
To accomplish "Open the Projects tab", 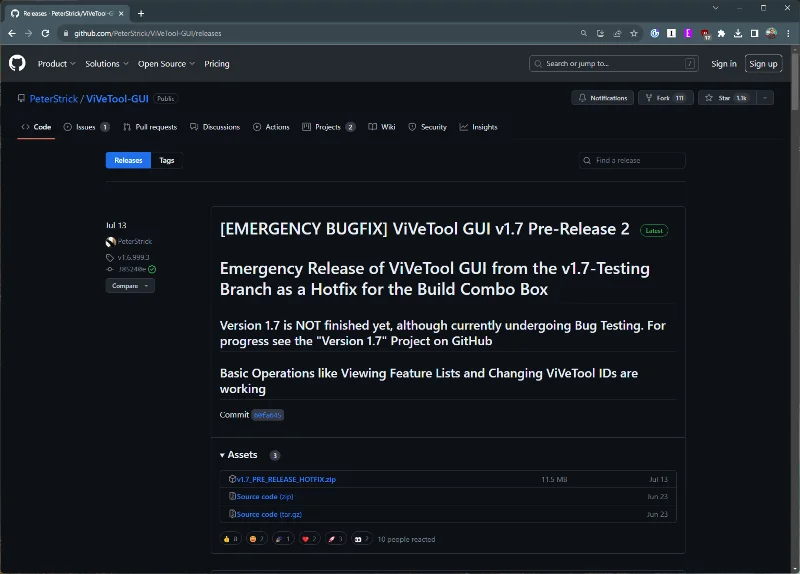I will point(329,127).
